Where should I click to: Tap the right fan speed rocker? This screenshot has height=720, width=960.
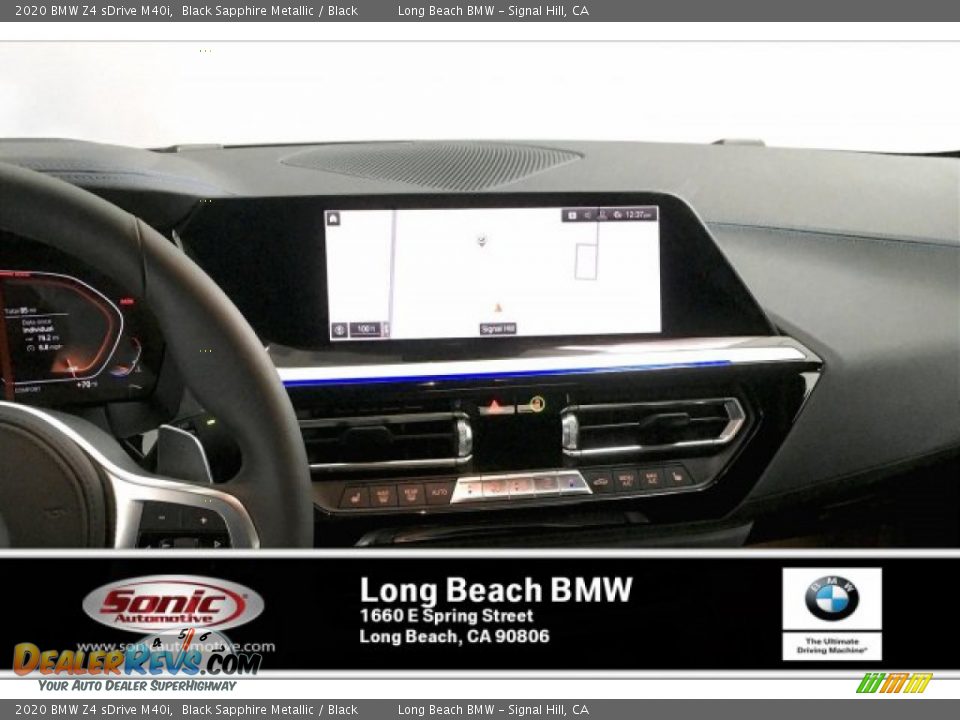click(546, 484)
